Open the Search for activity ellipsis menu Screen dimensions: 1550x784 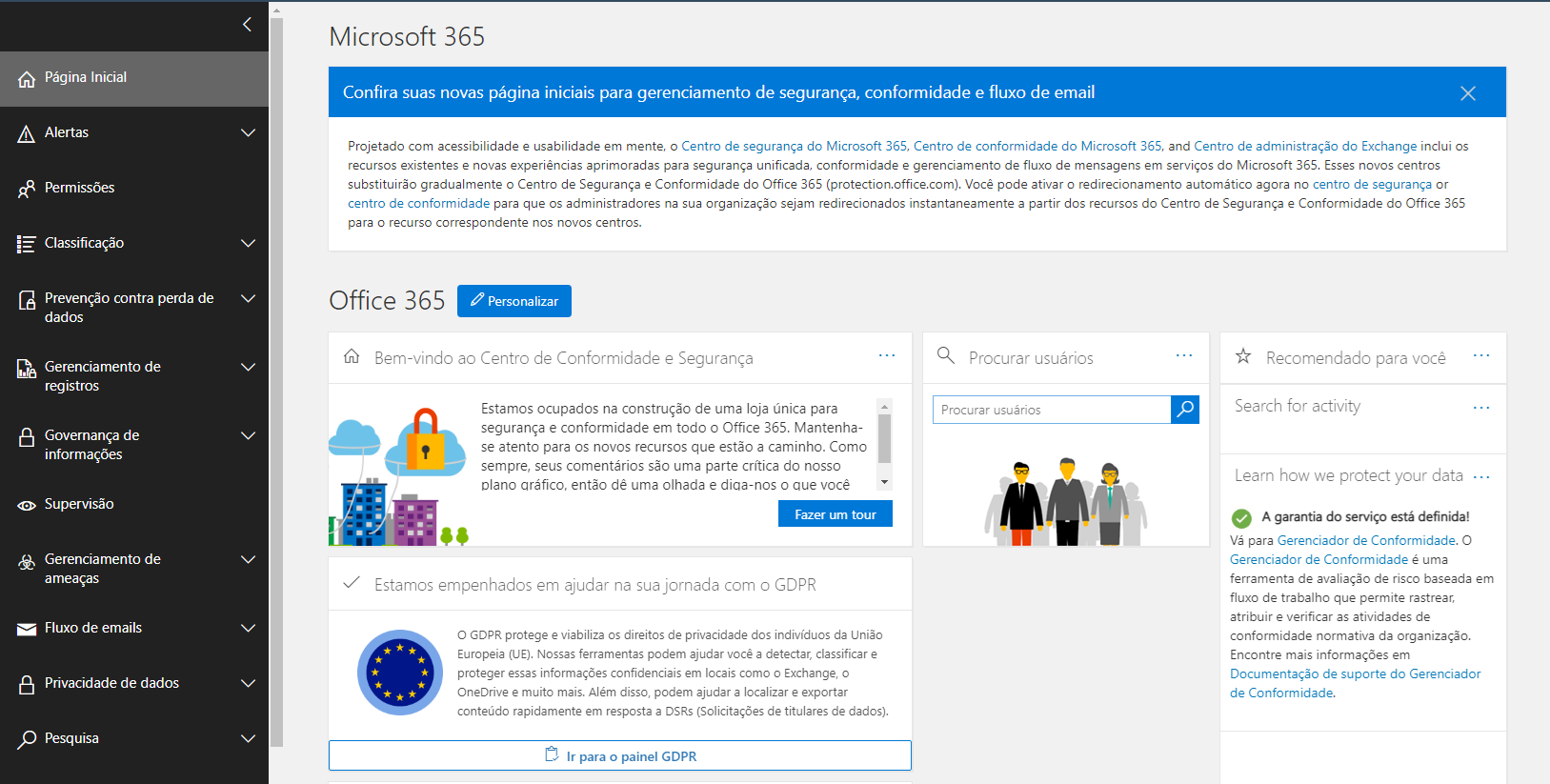click(1481, 408)
